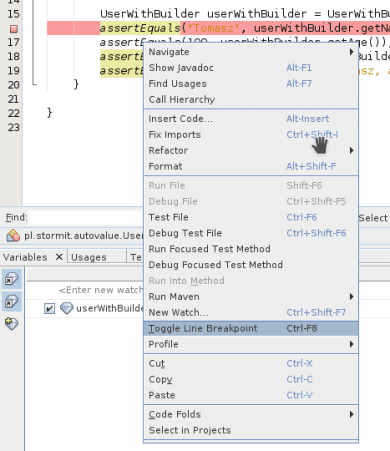Select Copy from context menu
Screen dimensions: 390x451
[251, 379]
